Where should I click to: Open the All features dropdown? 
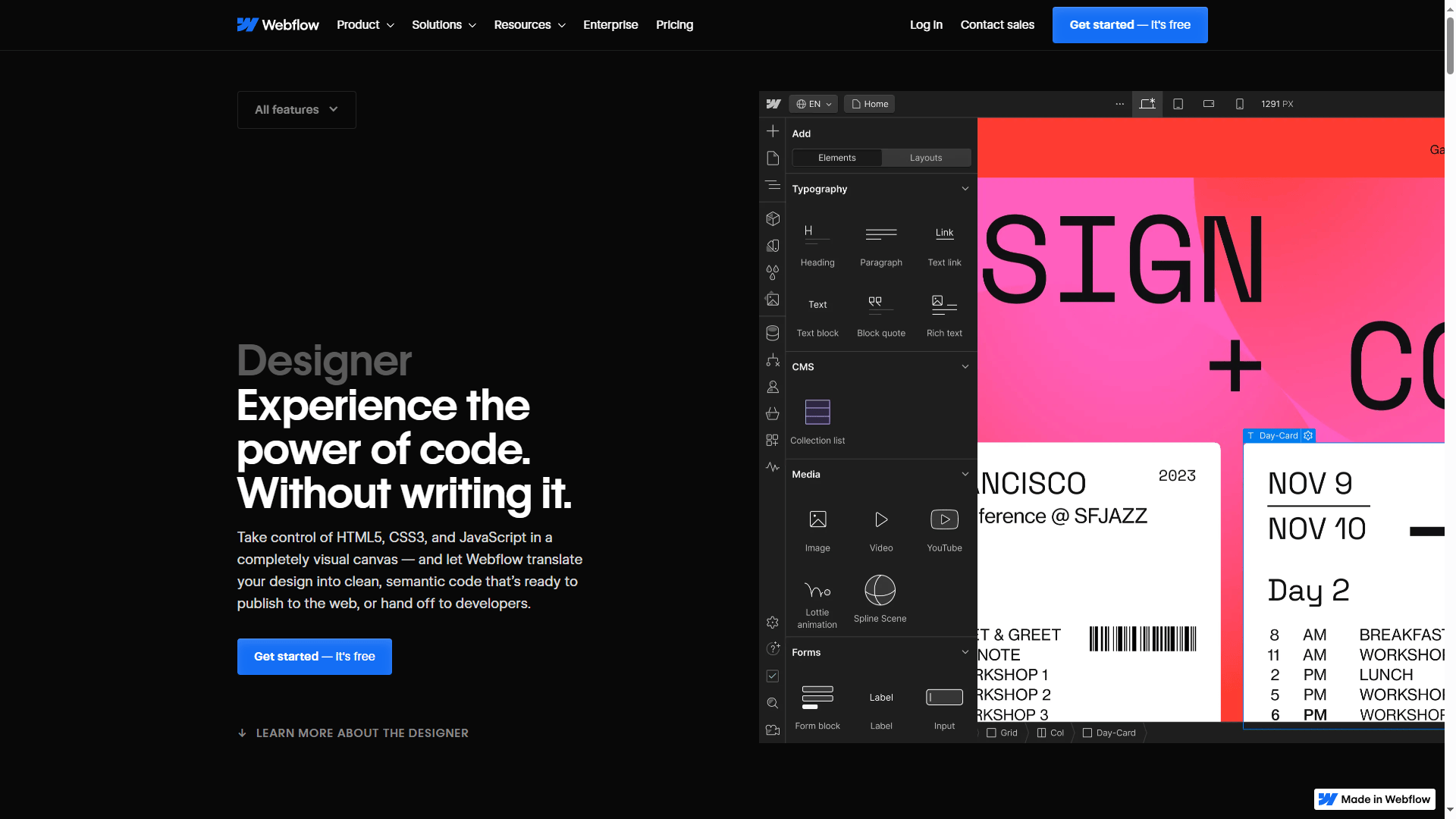click(x=295, y=109)
